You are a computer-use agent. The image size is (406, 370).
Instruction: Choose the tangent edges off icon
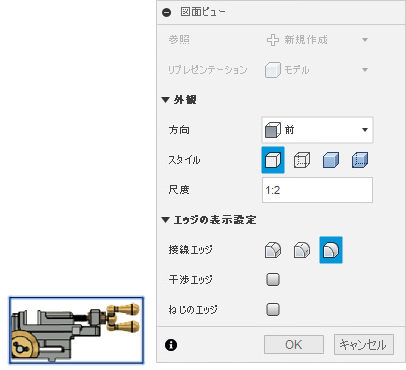click(x=331, y=250)
